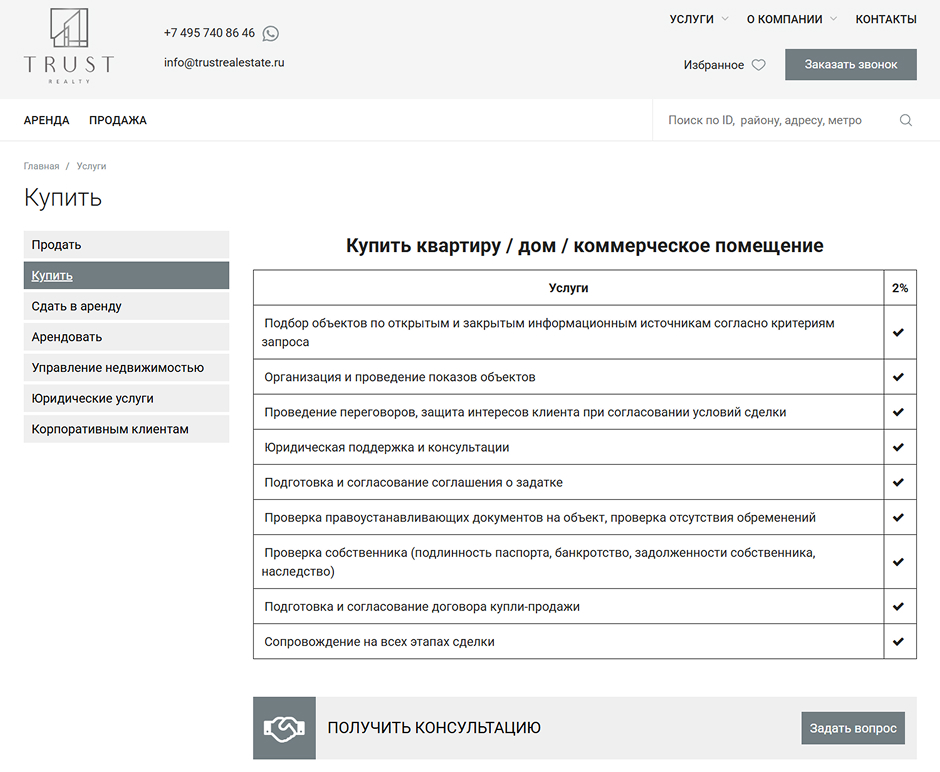The image size is (940, 772).
Task: Click the Услуги table column header
Action: [568, 288]
